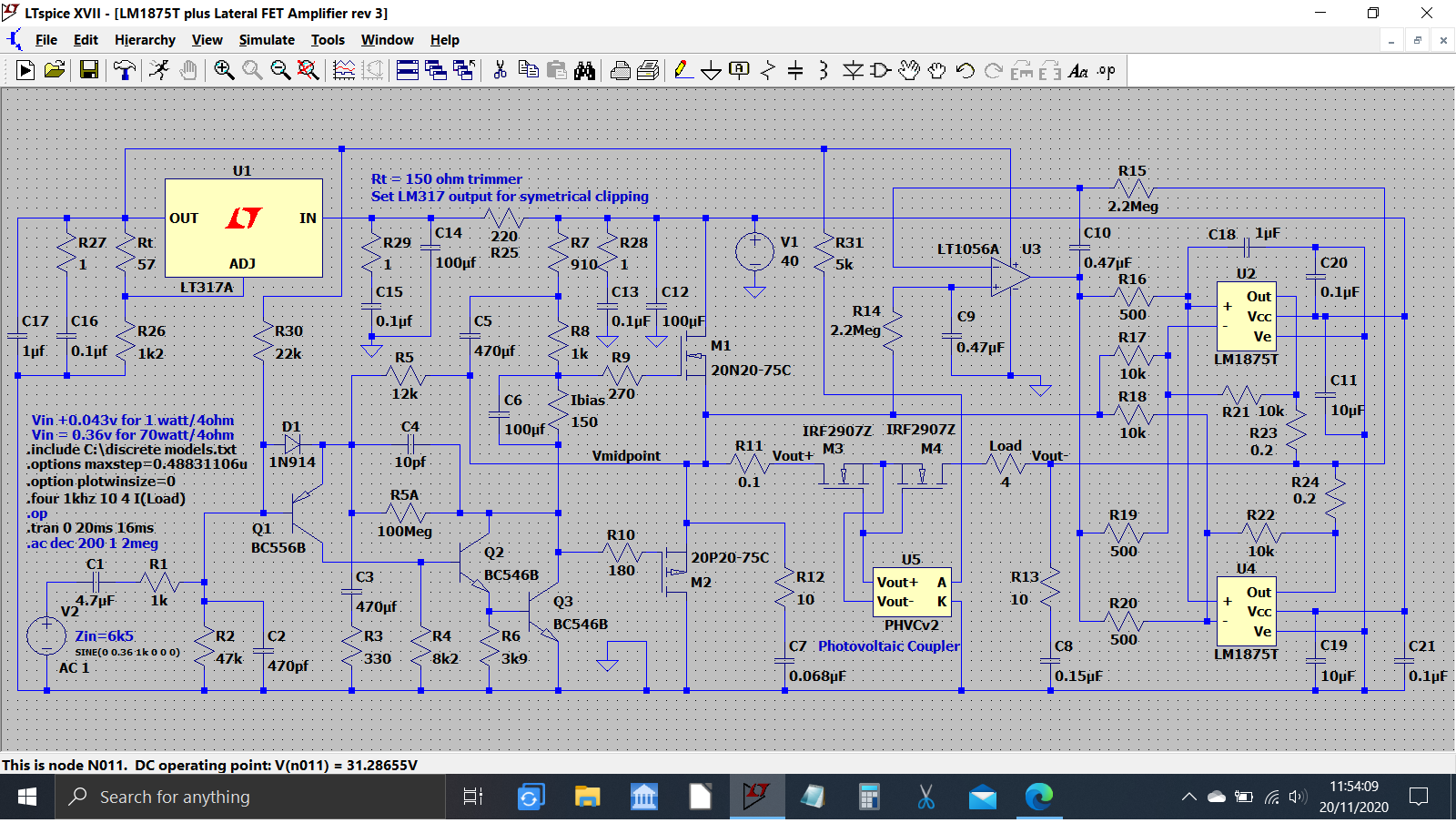Screen dimensions: 1456x823
Task: Open the Simulate menu
Action: (x=267, y=40)
